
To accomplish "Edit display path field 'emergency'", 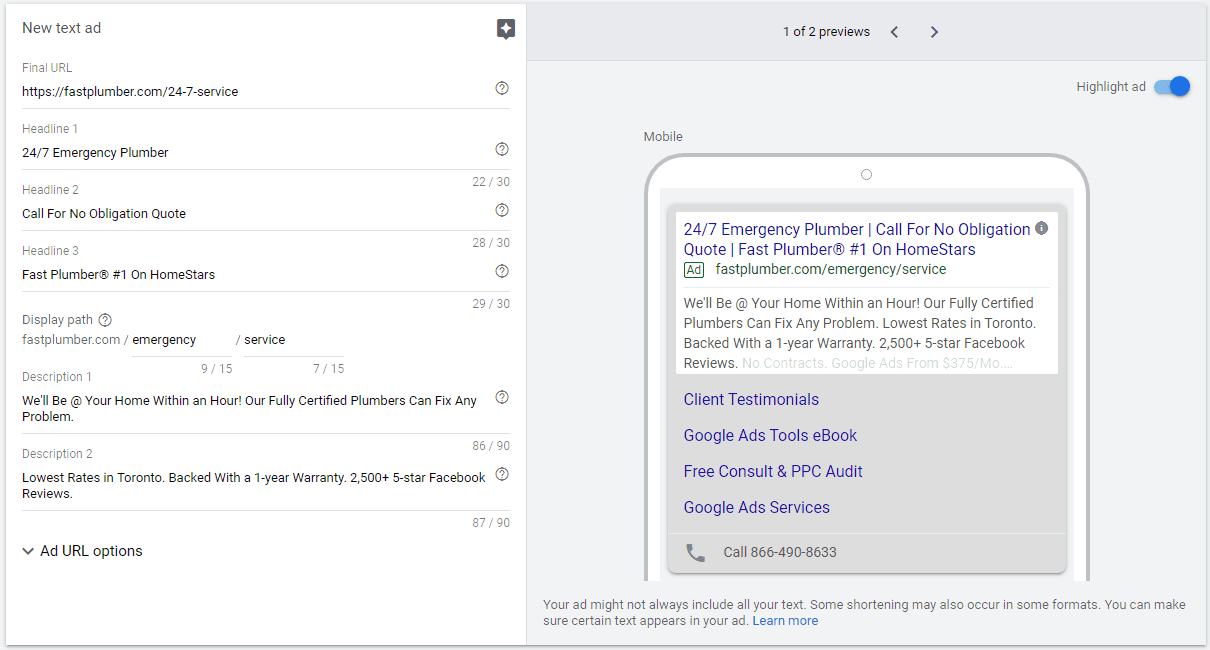I will click(x=182, y=340).
